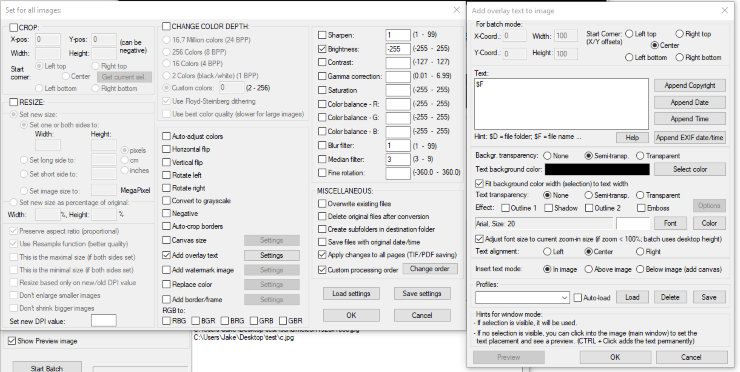Select Semi-transp. text transparency
The width and height of the screenshot is (740, 372).
pyautogui.click(x=589, y=195)
